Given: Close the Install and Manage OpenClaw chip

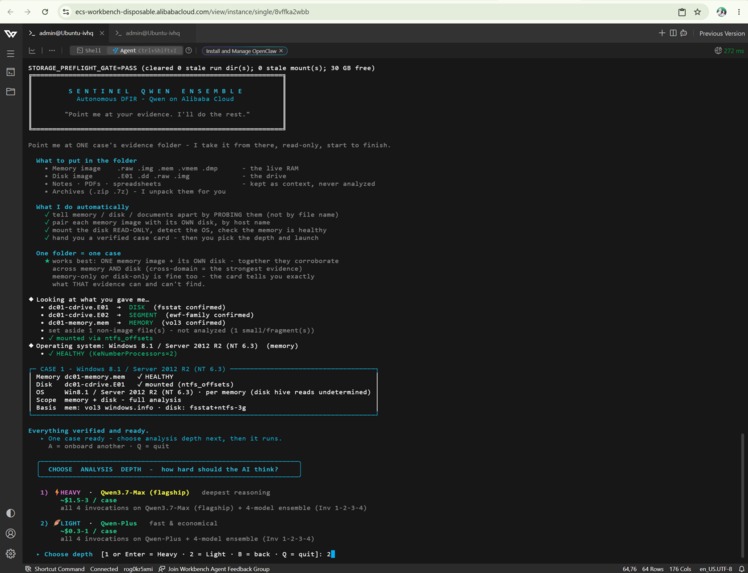Looking at the screenshot, I should 281,51.
